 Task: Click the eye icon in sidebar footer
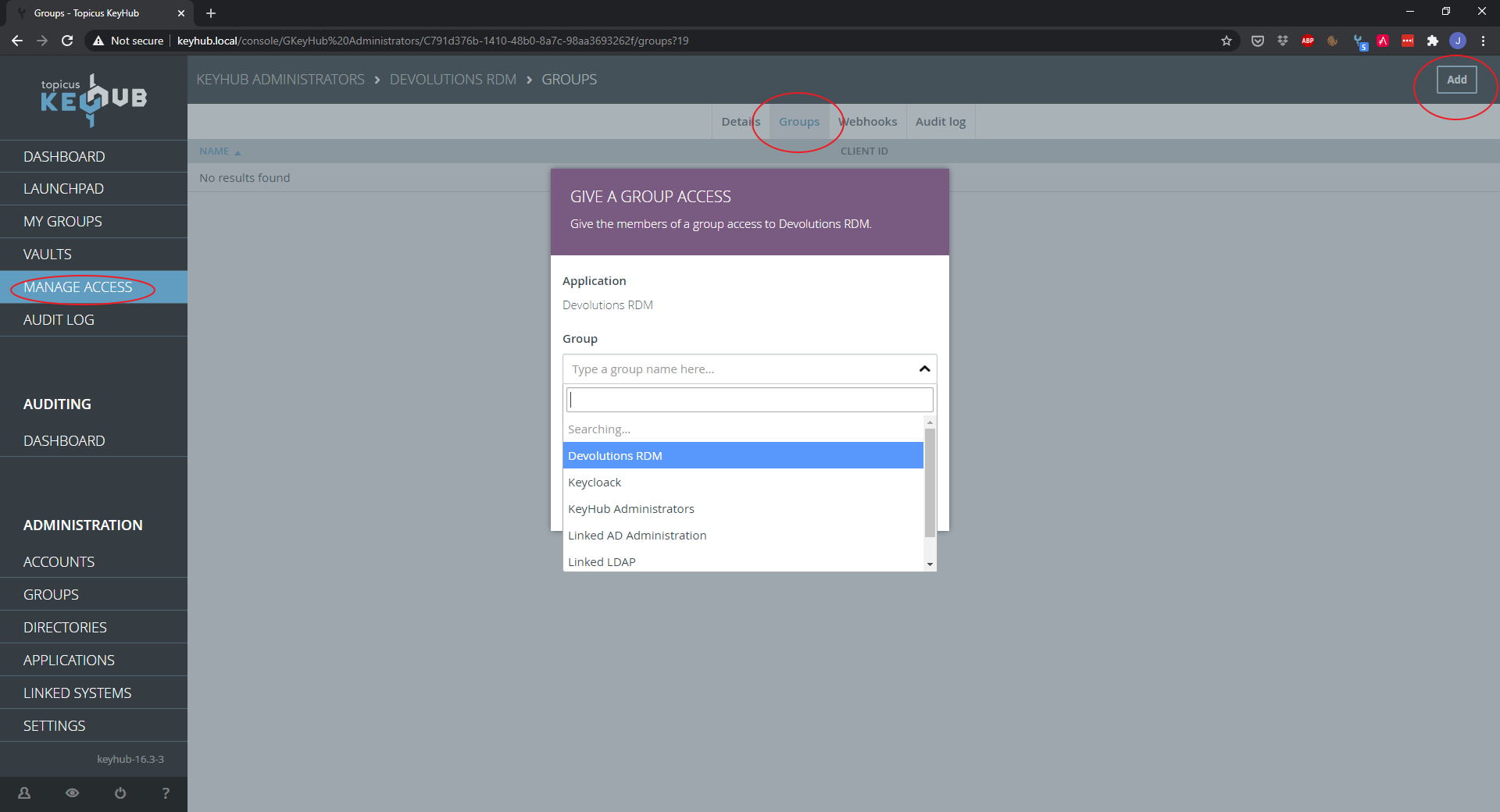coord(72,793)
